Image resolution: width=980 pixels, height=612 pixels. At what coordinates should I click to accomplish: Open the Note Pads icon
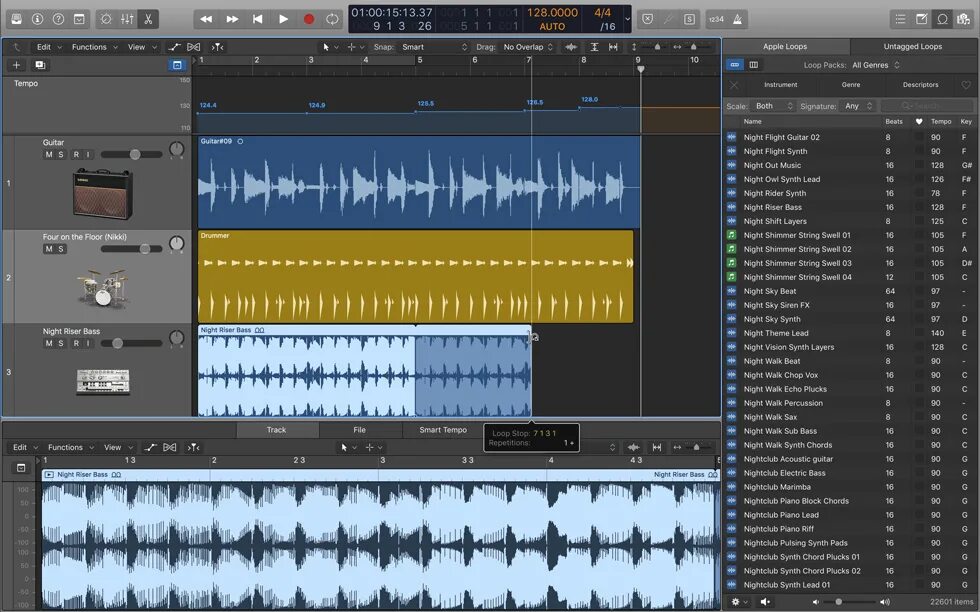921,19
